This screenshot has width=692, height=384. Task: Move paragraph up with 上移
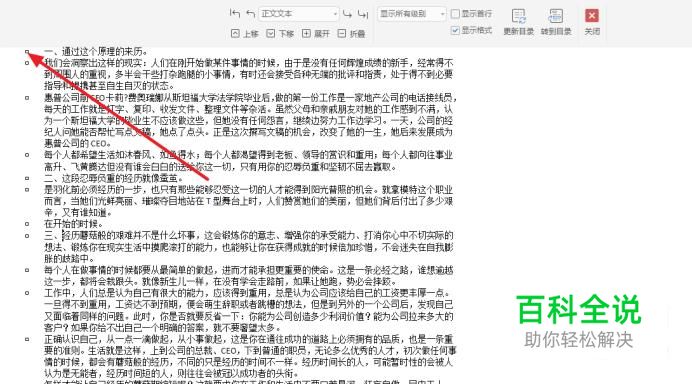pyautogui.click(x=244, y=34)
